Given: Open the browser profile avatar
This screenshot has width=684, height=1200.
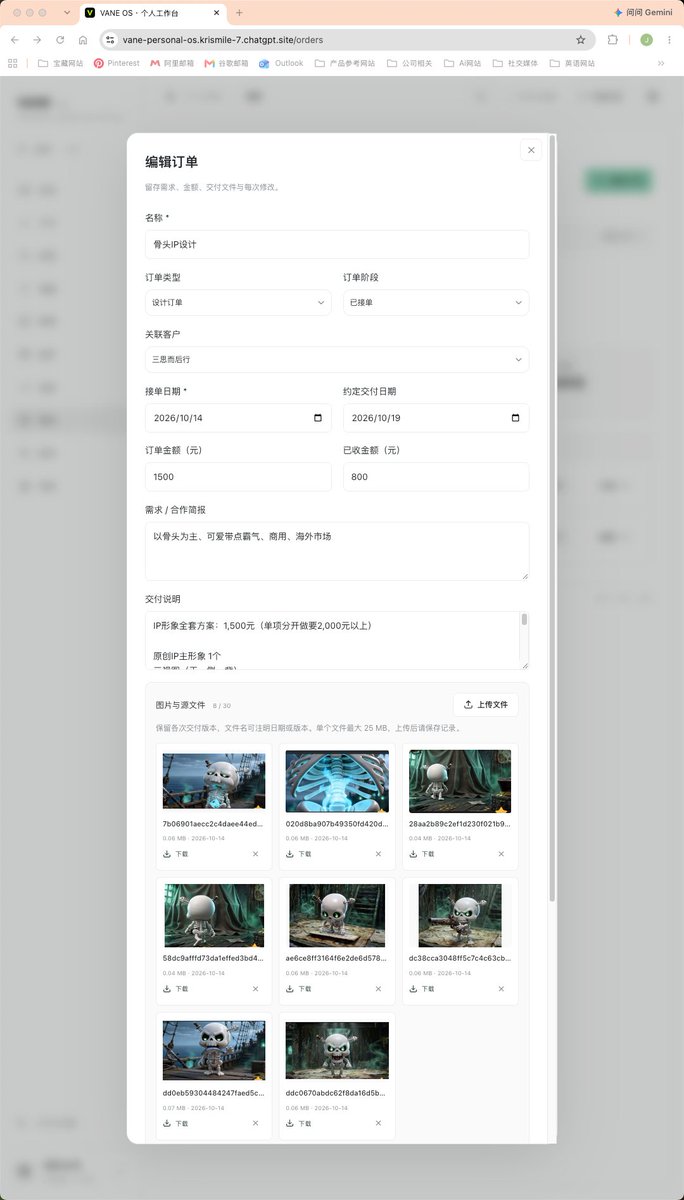Looking at the screenshot, I should click(646, 39).
